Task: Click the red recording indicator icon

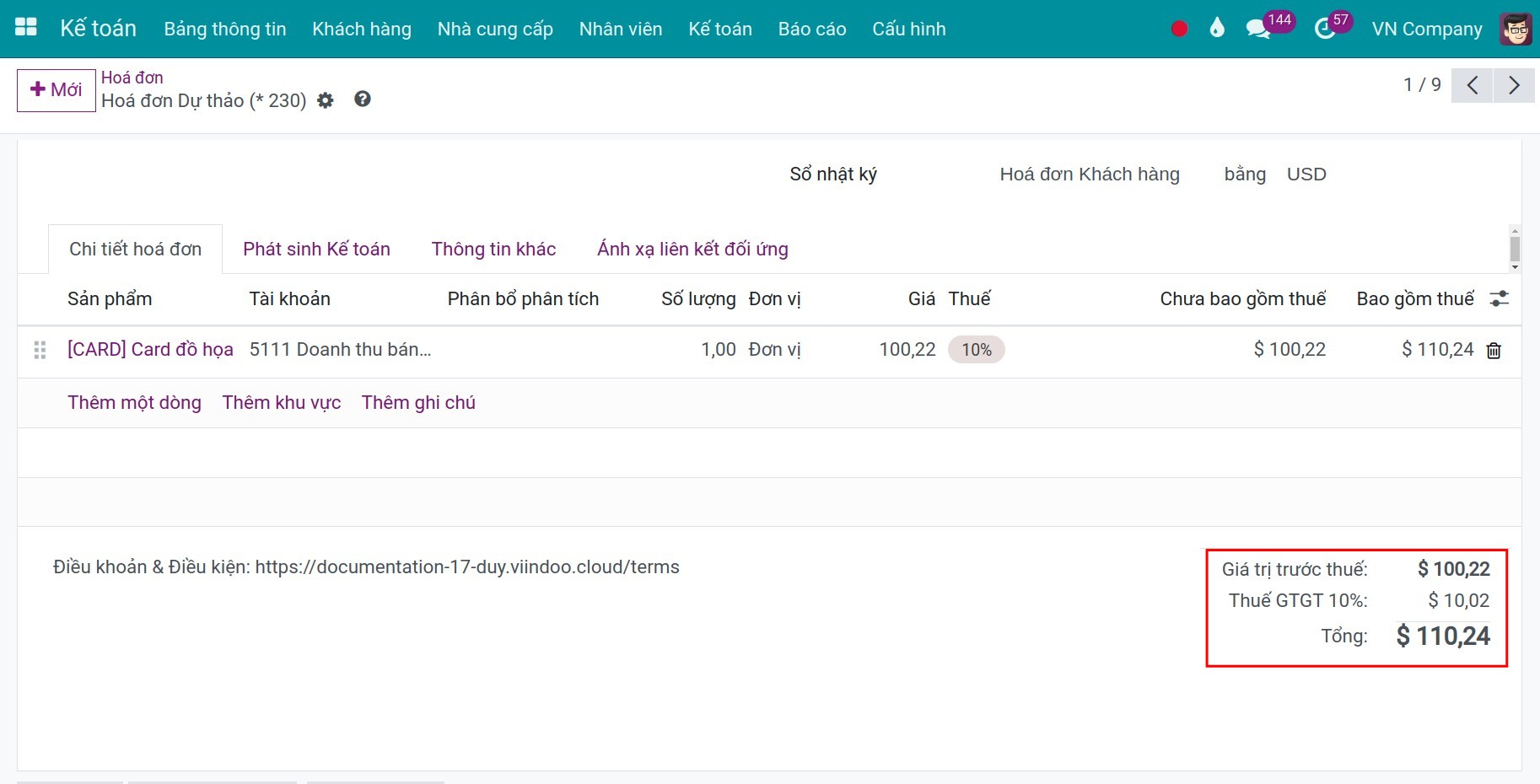Action: click(1179, 29)
